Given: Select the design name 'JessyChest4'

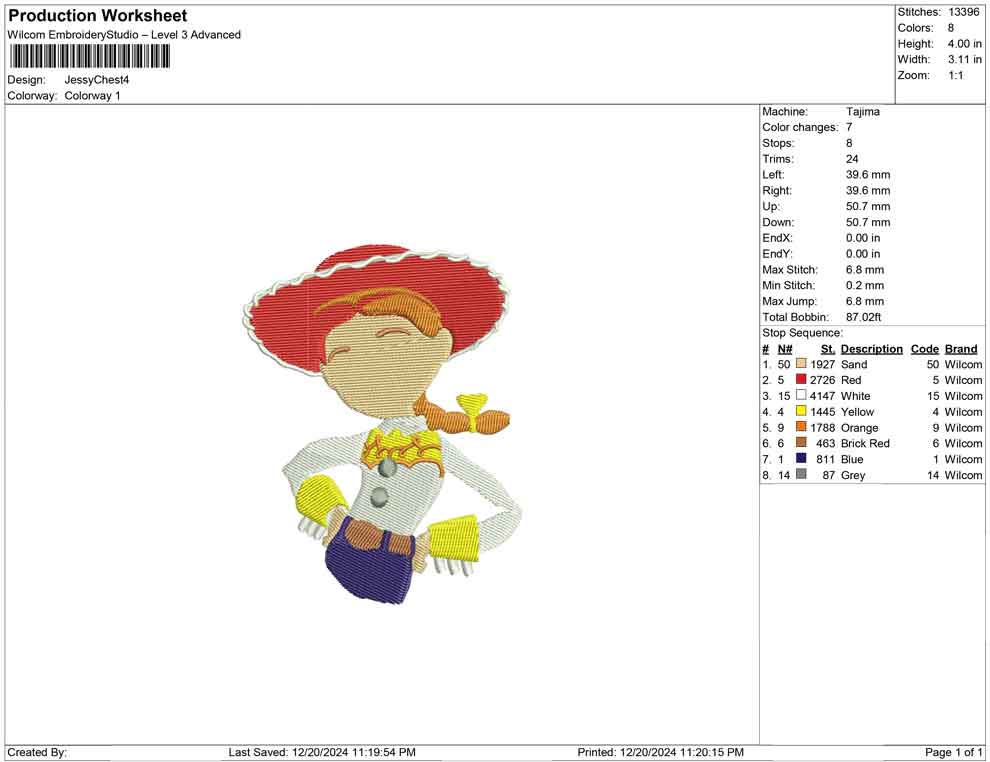Looking at the screenshot, I should tap(97, 80).
